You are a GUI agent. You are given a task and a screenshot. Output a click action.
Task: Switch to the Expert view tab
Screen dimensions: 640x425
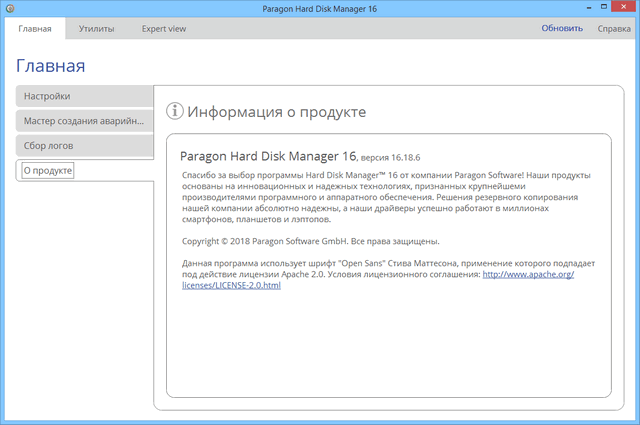pos(163,29)
